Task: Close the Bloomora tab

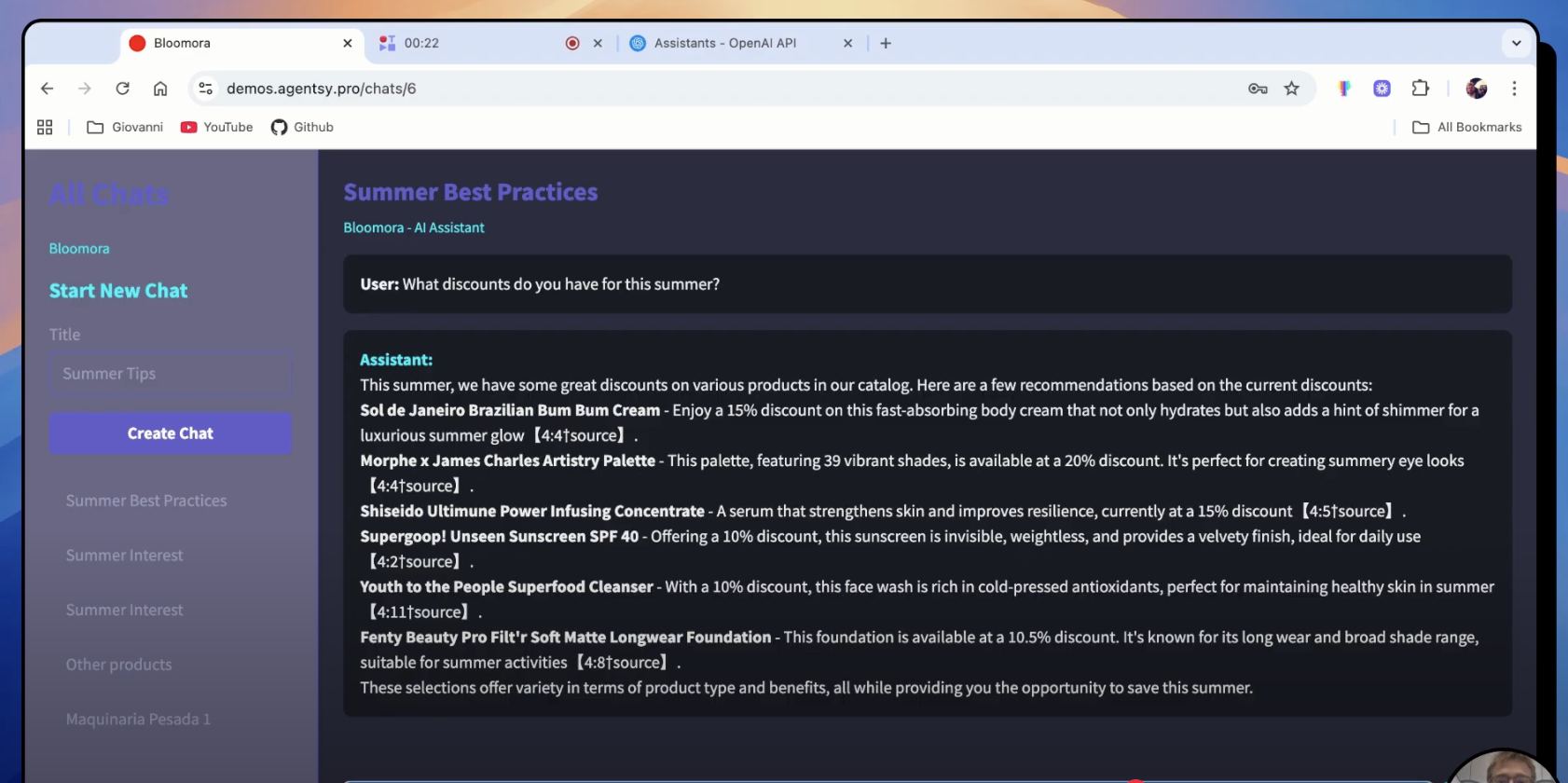Action: click(x=348, y=43)
